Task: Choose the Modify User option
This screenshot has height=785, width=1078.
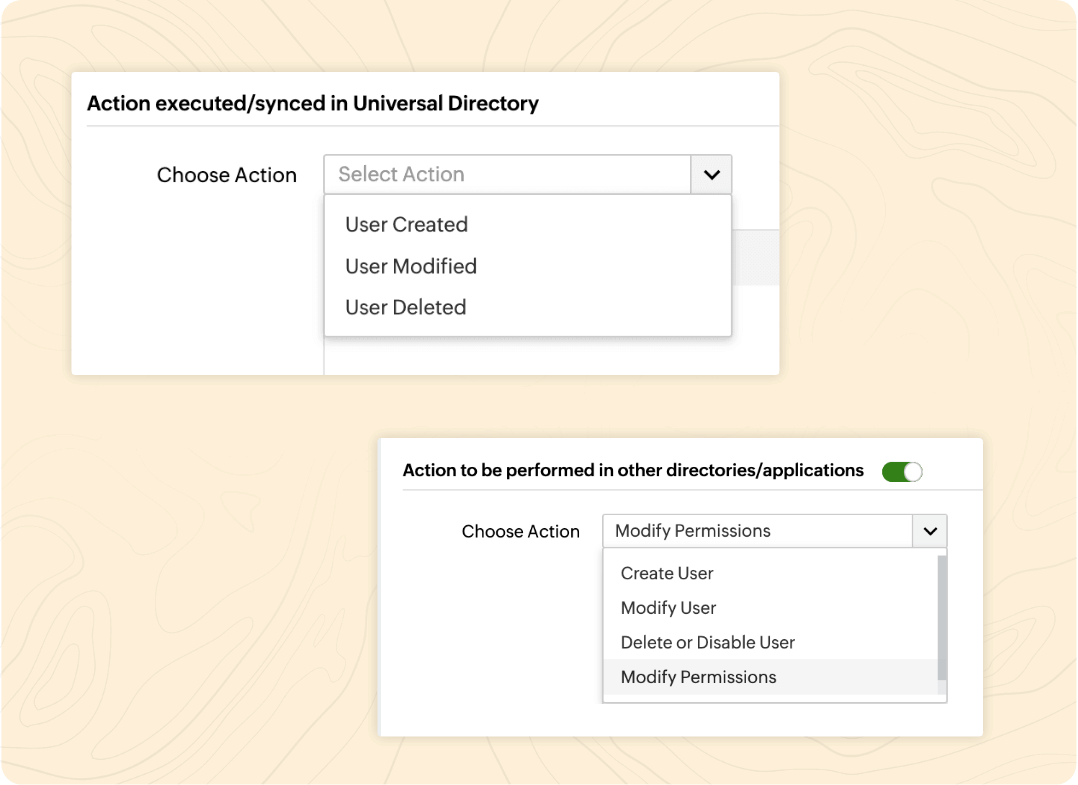Action: (x=668, y=608)
